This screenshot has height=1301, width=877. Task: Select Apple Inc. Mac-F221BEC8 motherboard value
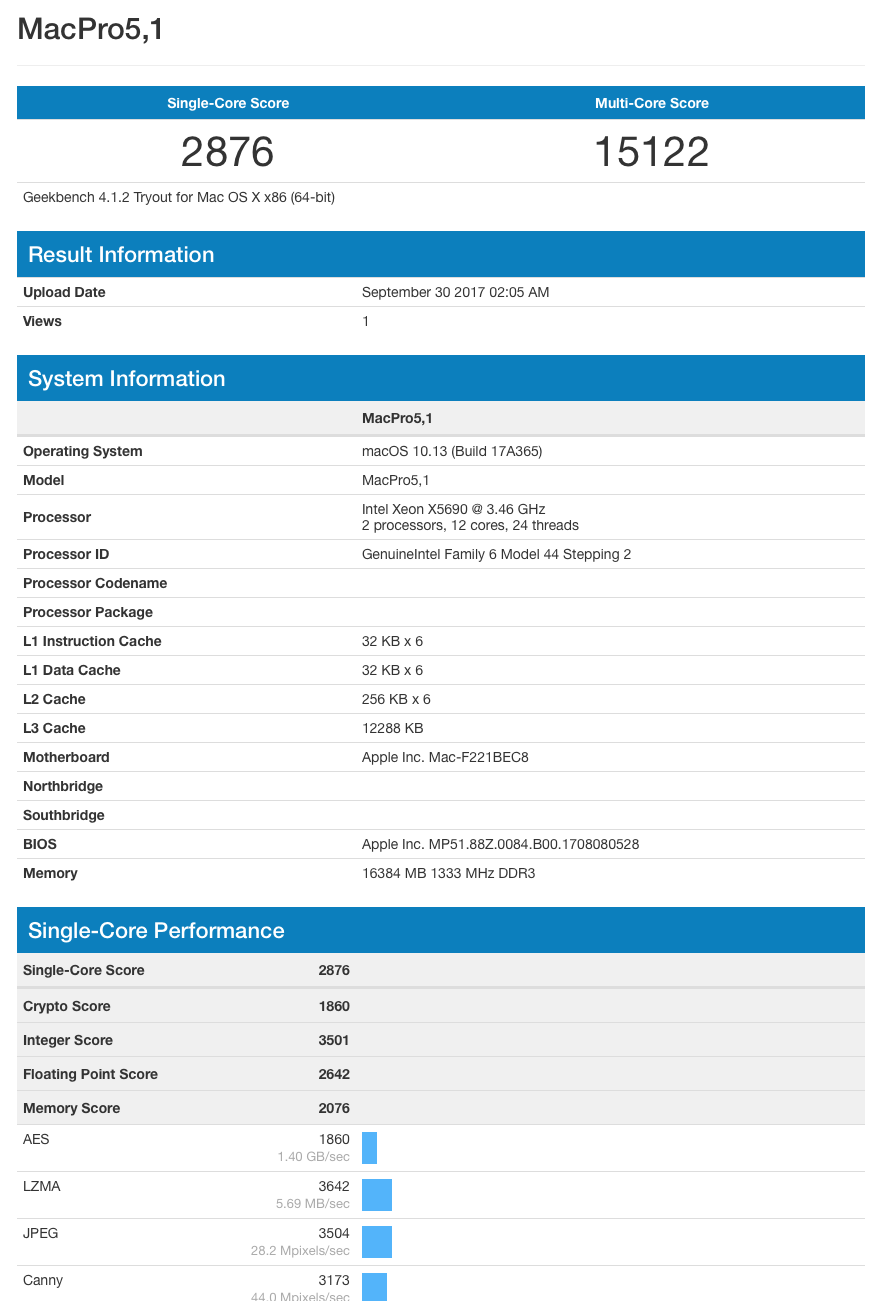click(445, 757)
